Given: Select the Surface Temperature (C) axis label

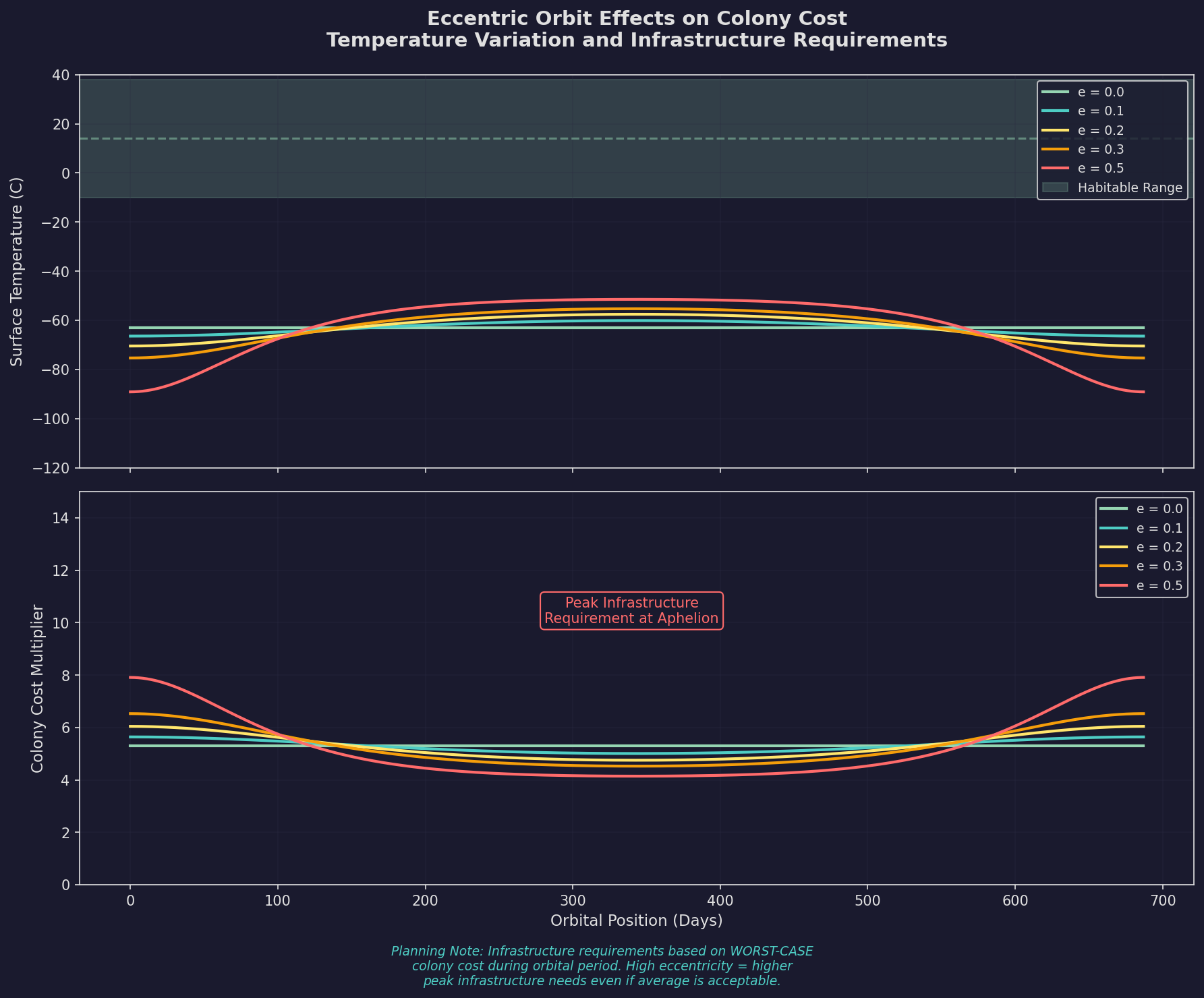Looking at the screenshot, I should [x=18, y=272].
